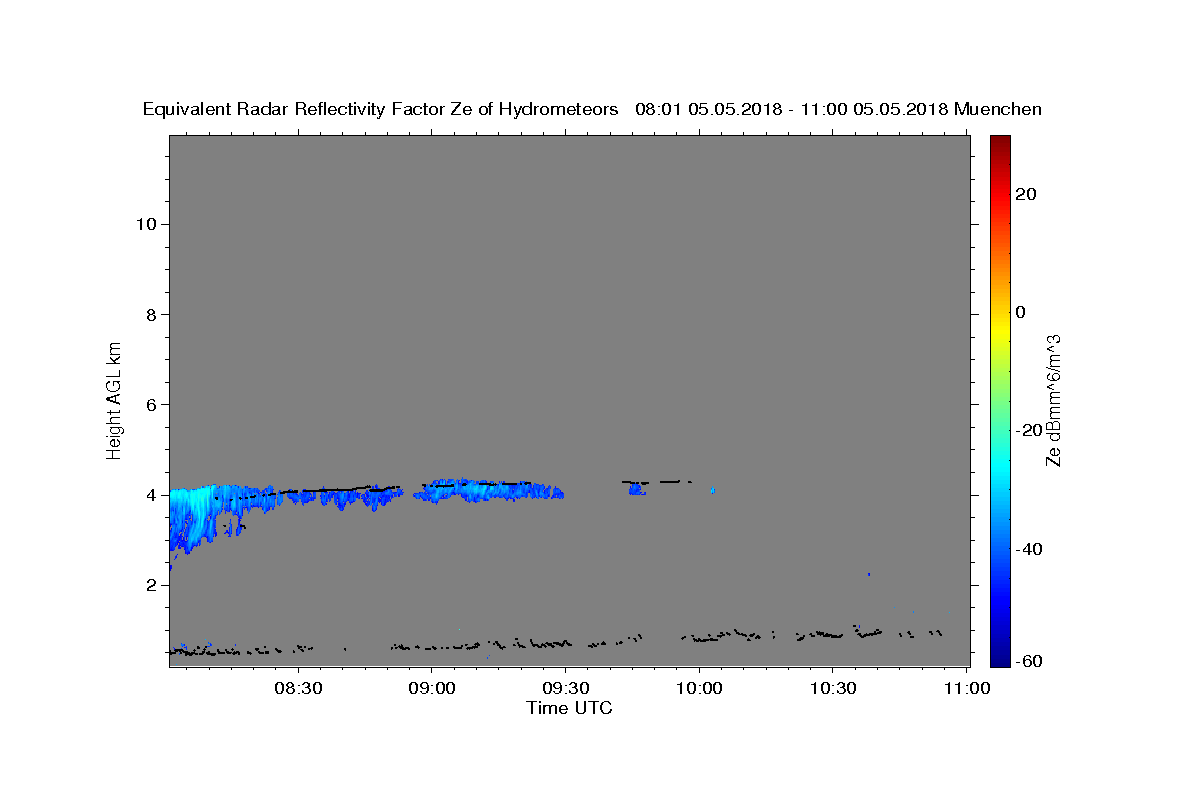Viewport: 1200px width, 800px height.
Task: Pick the dark blue bottom of the colorbar
Action: [x=1000, y=656]
